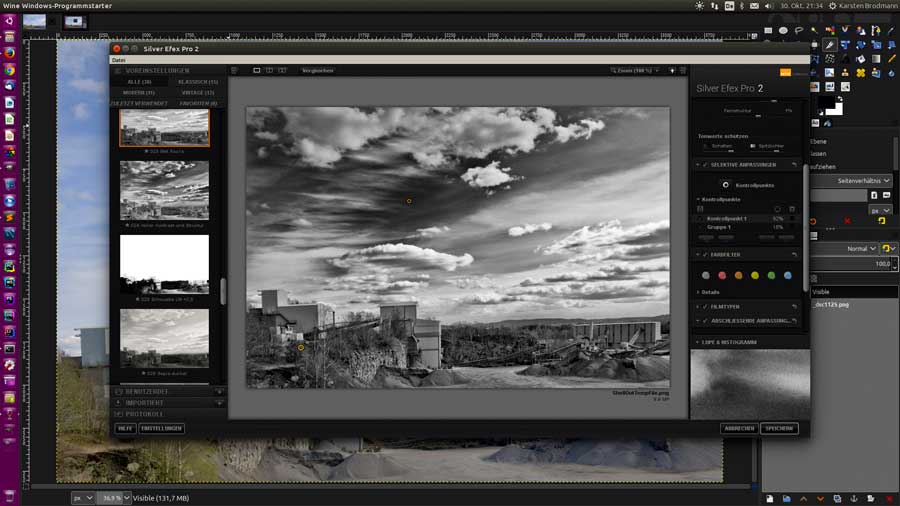Image resolution: width=900 pixels, height=506 pixels.
Task: Click the HILFE button
Action: coord(125,428)
